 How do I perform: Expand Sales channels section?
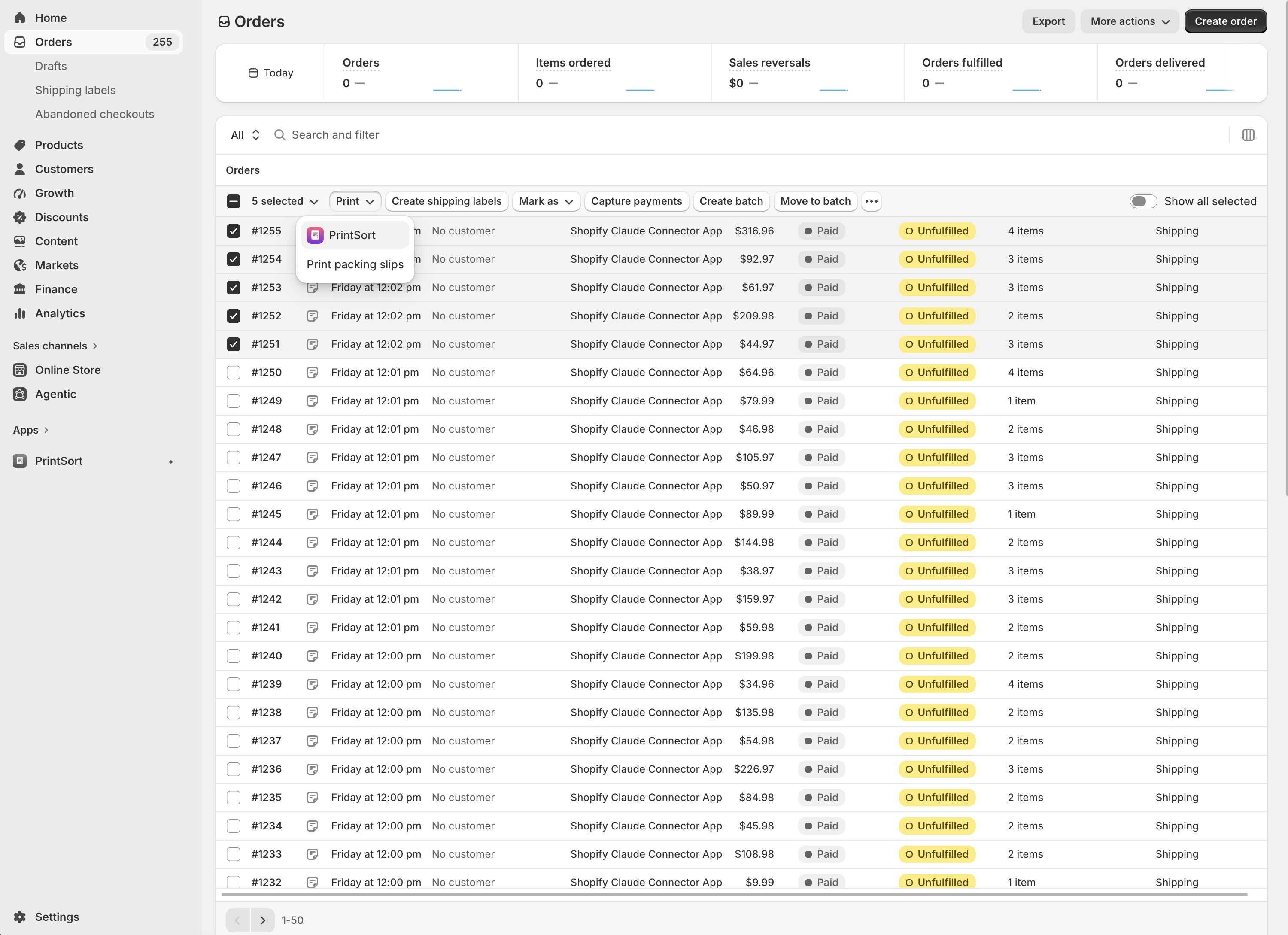(x=55, y=346)
